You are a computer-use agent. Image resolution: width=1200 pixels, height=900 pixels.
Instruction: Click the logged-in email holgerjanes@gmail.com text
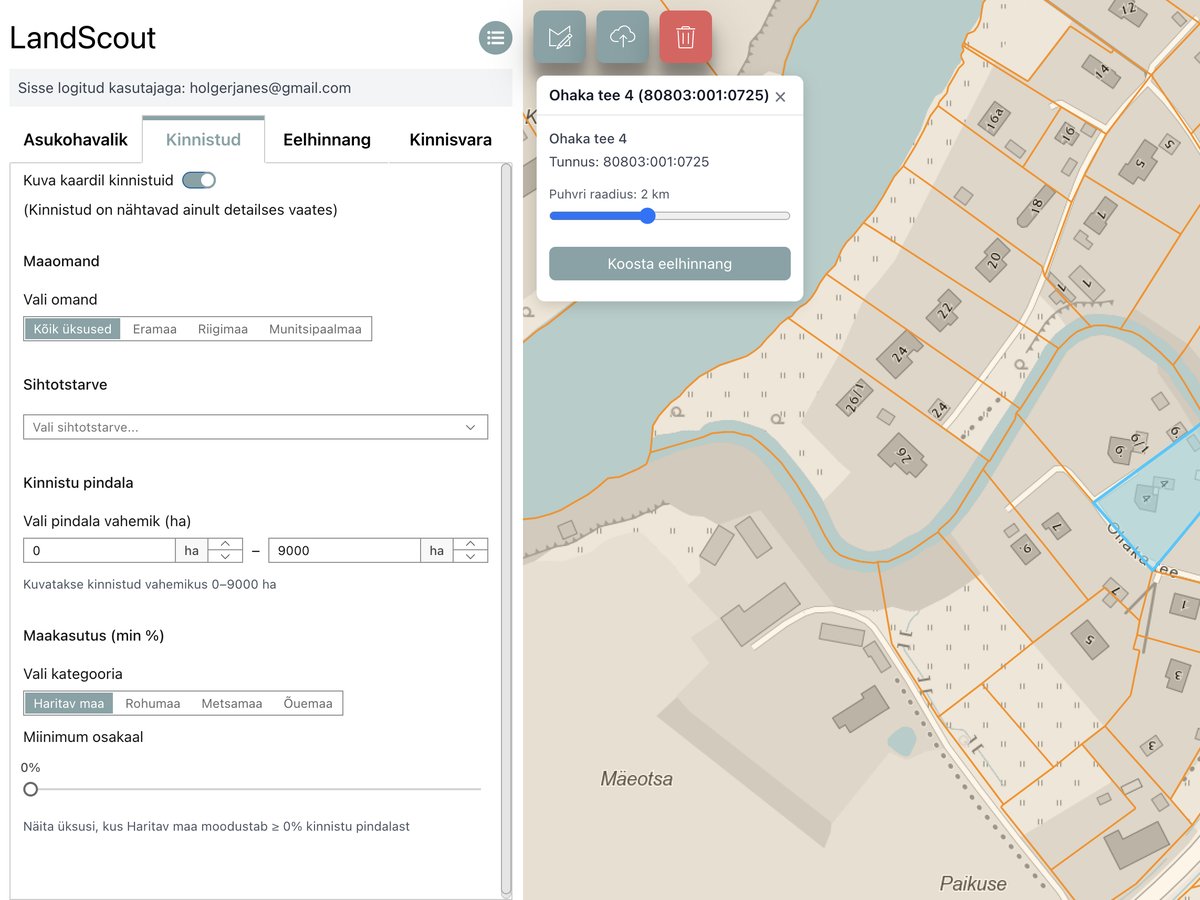click(x=270, y=88)
